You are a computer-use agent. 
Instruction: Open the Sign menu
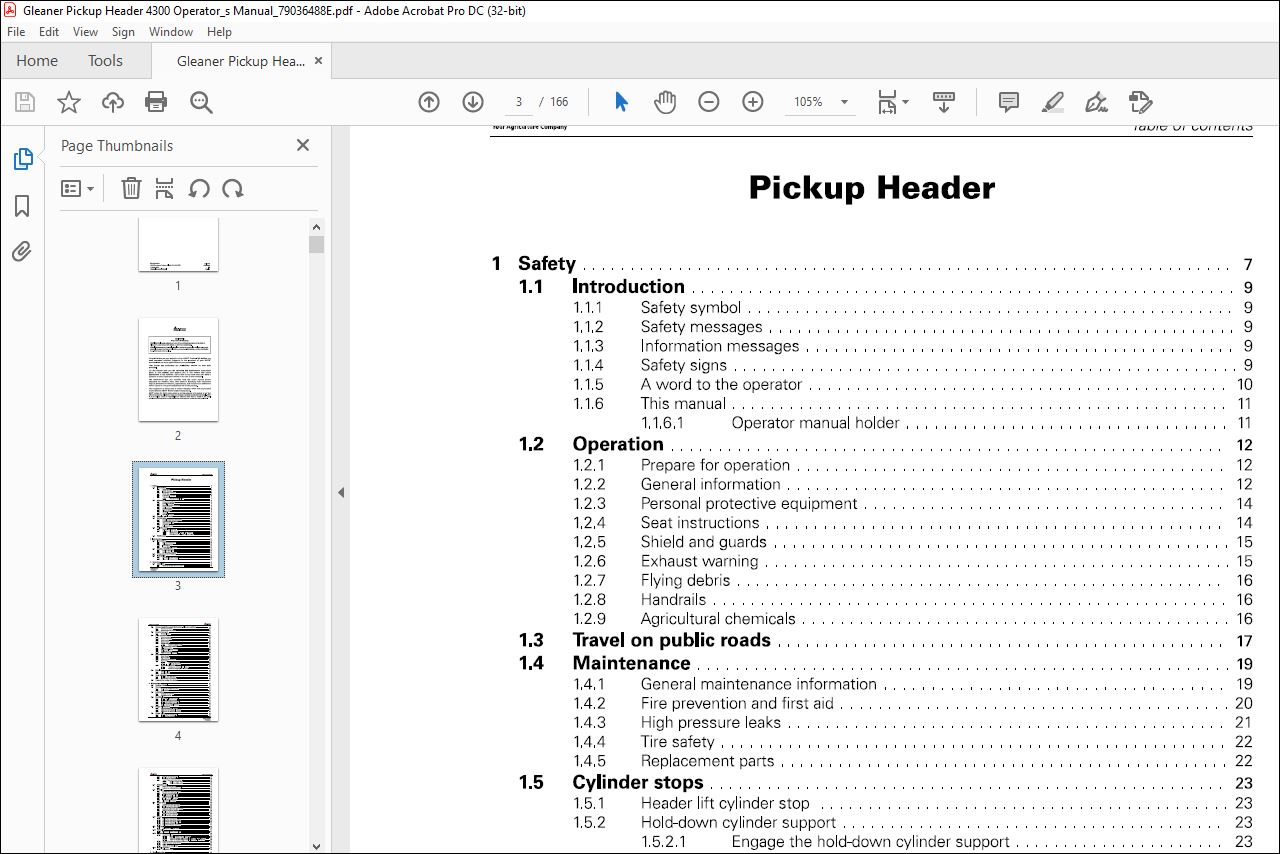(x=123, y=32)
